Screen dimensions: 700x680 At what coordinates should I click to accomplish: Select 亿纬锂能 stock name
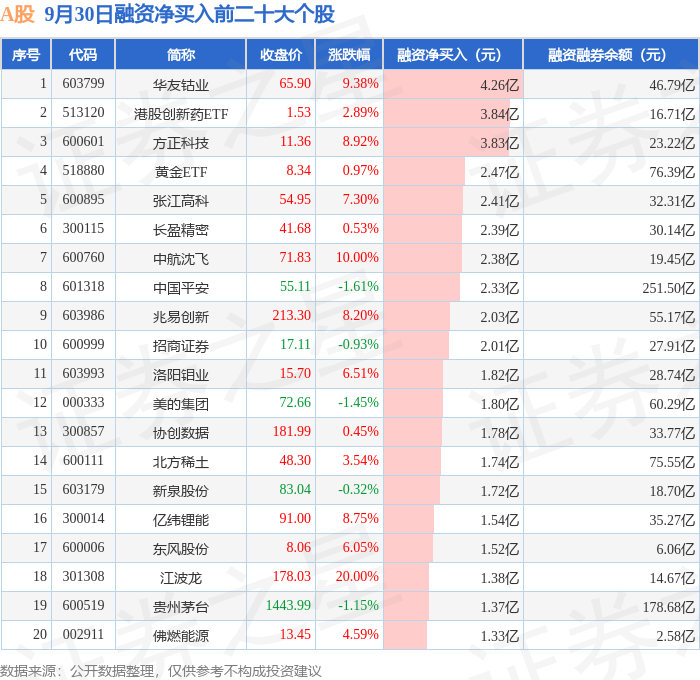click(x=181, y=520)
